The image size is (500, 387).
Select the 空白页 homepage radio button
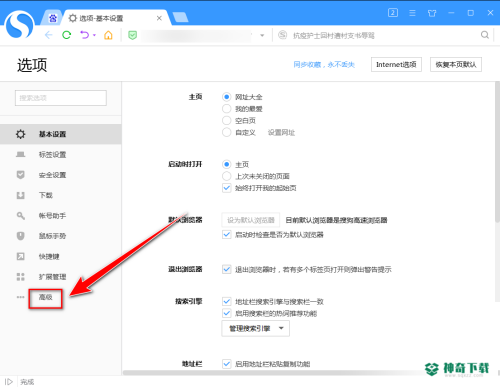[x=227, y=120]
